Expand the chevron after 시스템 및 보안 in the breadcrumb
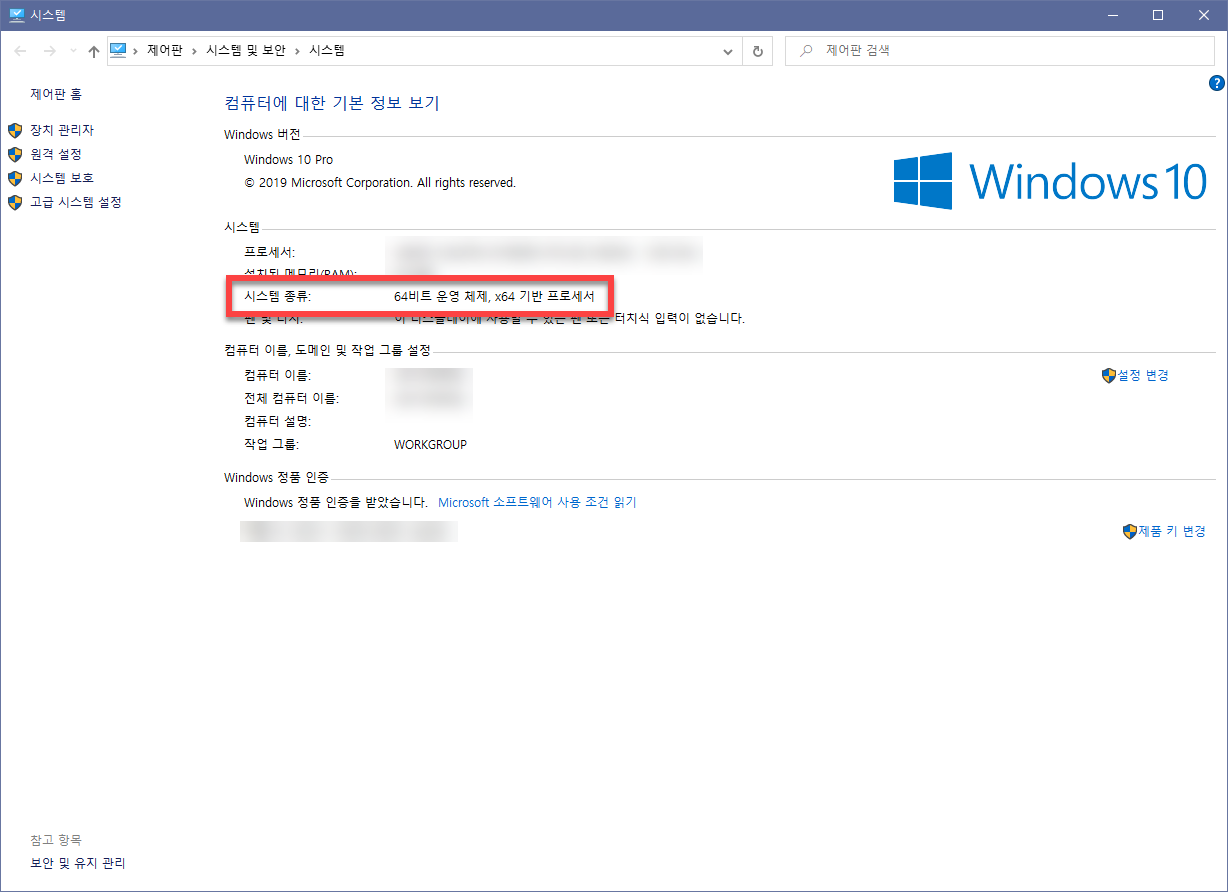 (296, 51)
